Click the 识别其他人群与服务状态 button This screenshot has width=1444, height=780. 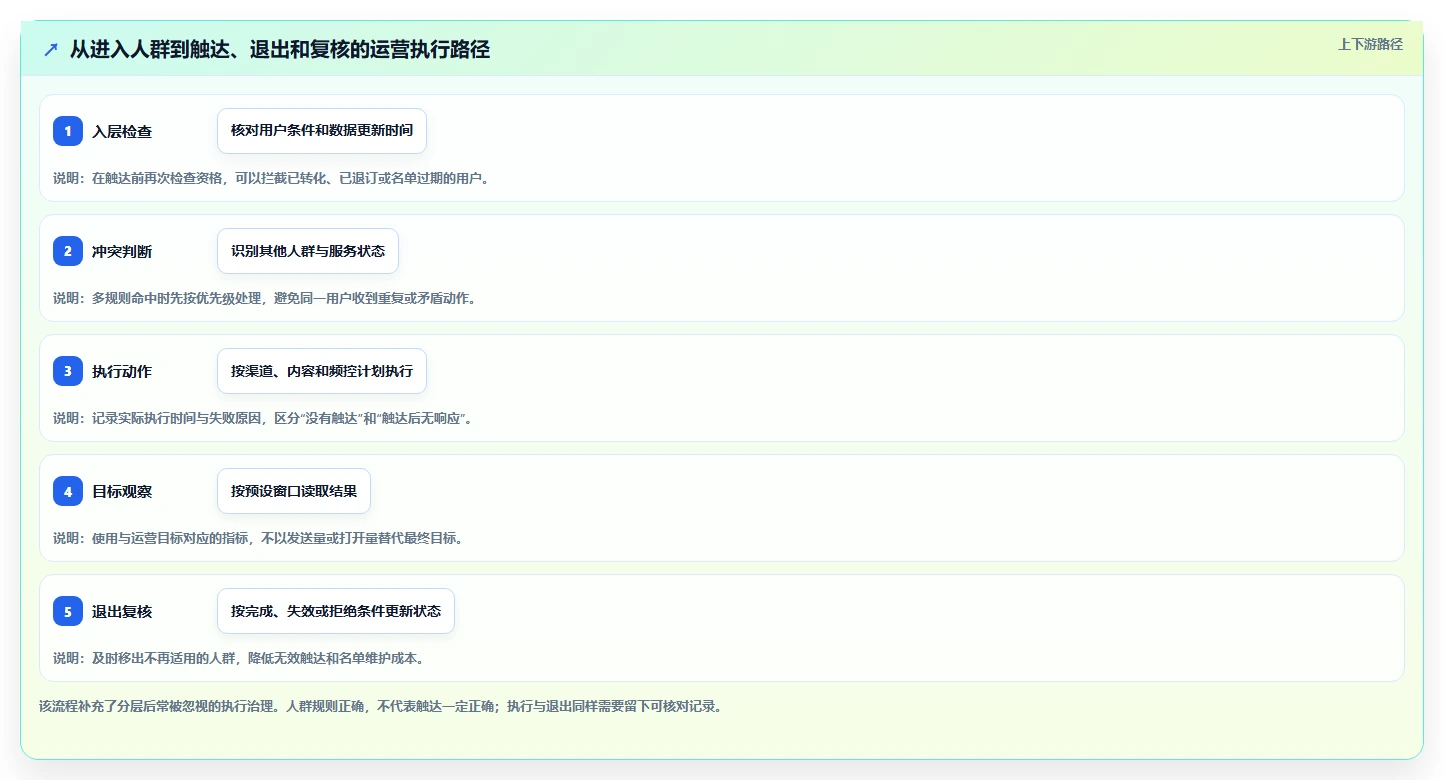tap(308, 251)
